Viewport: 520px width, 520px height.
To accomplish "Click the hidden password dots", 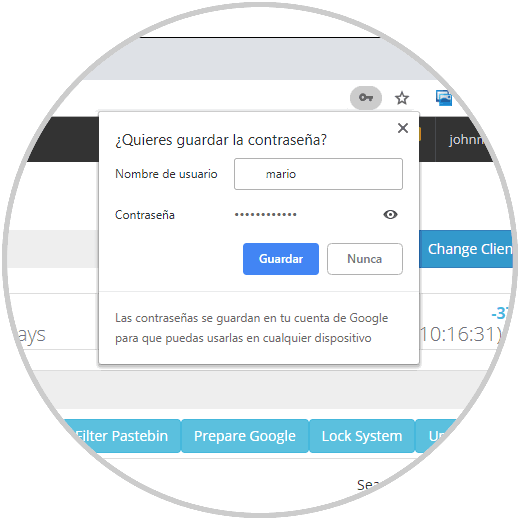I will click(x=265, y=215).
